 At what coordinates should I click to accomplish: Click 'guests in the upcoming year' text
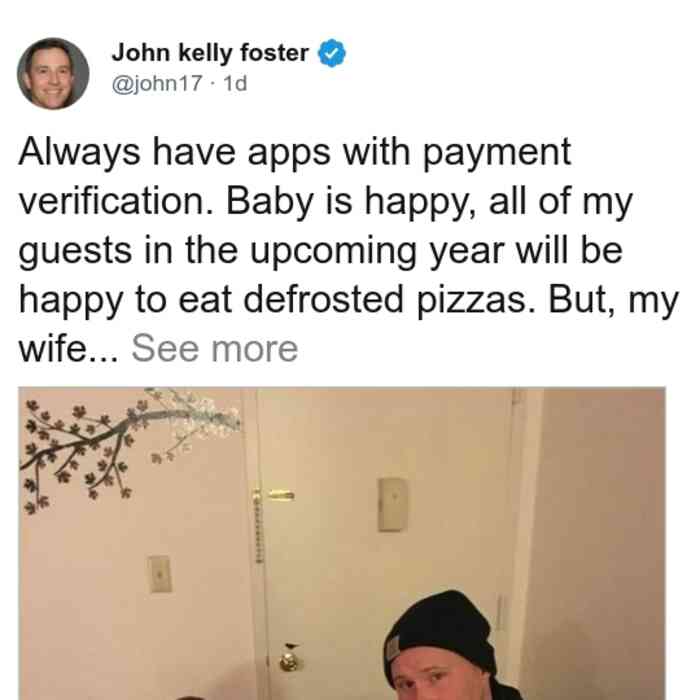coord(261,251)
